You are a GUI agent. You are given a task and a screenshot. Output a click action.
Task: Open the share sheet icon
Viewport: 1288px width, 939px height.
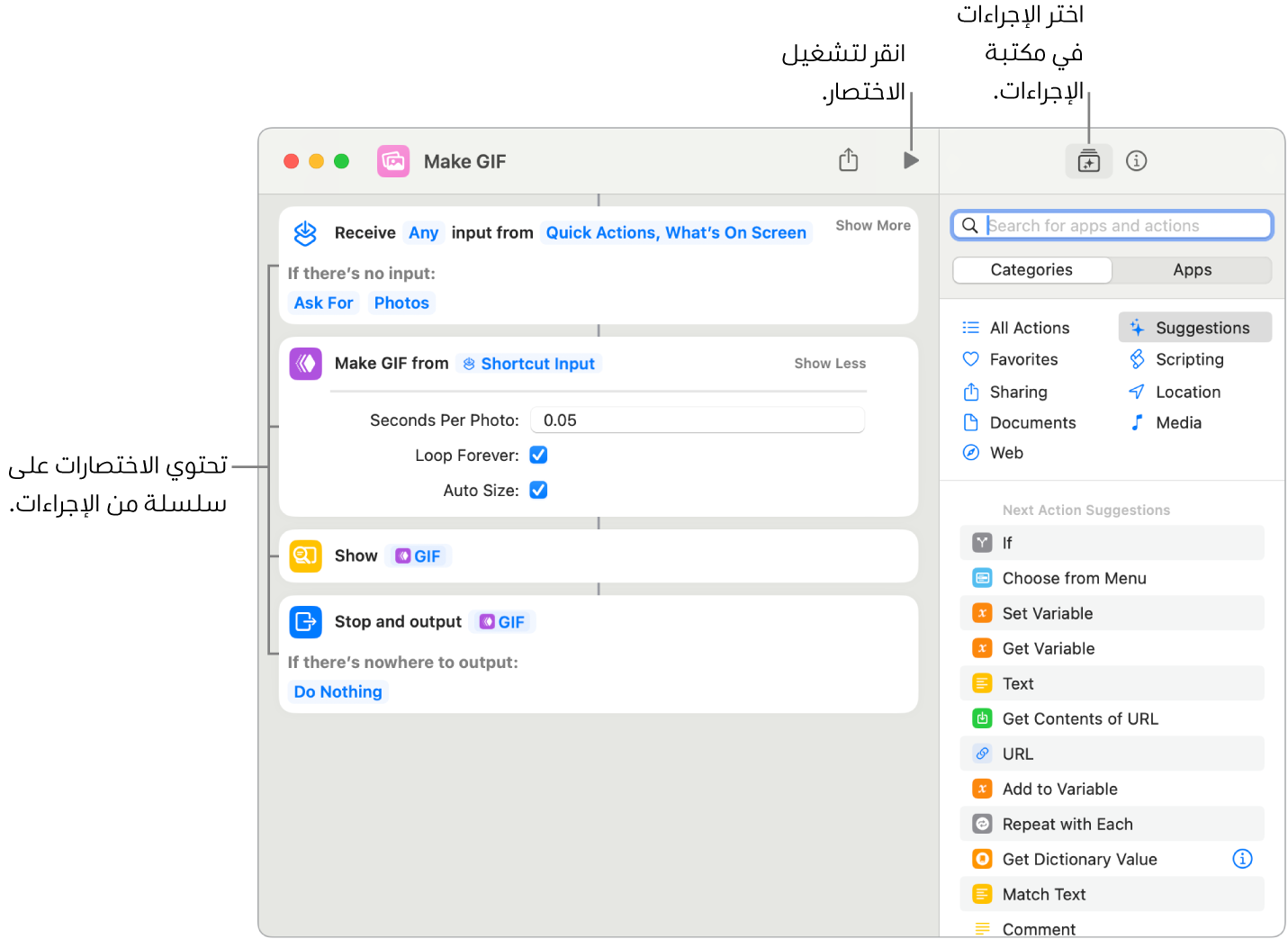pyautogui.click(x=847, y=159)
